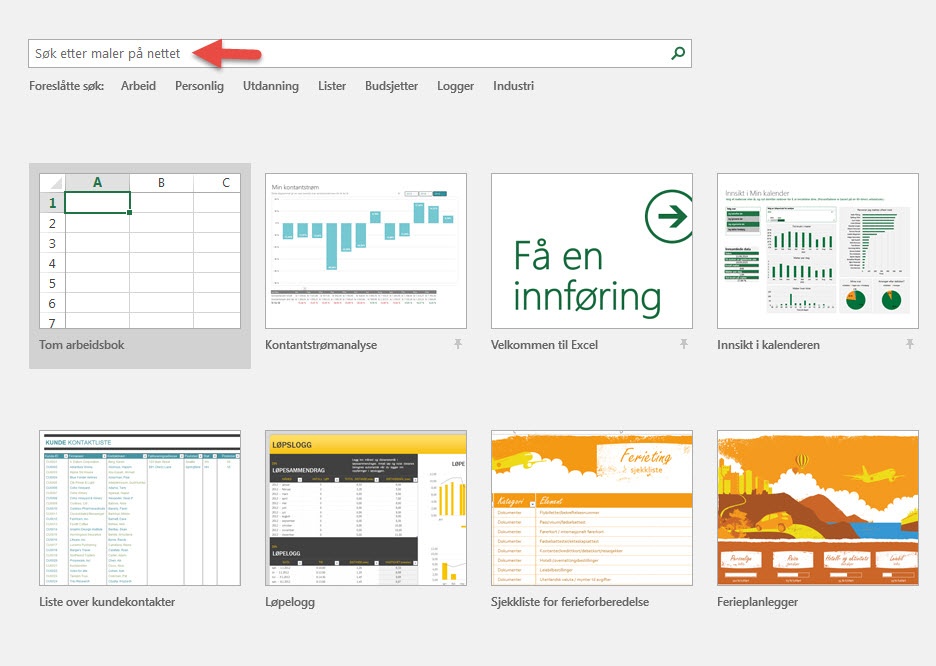
Task: Select the 'Lister' suggested search
Action: (332, 86)
